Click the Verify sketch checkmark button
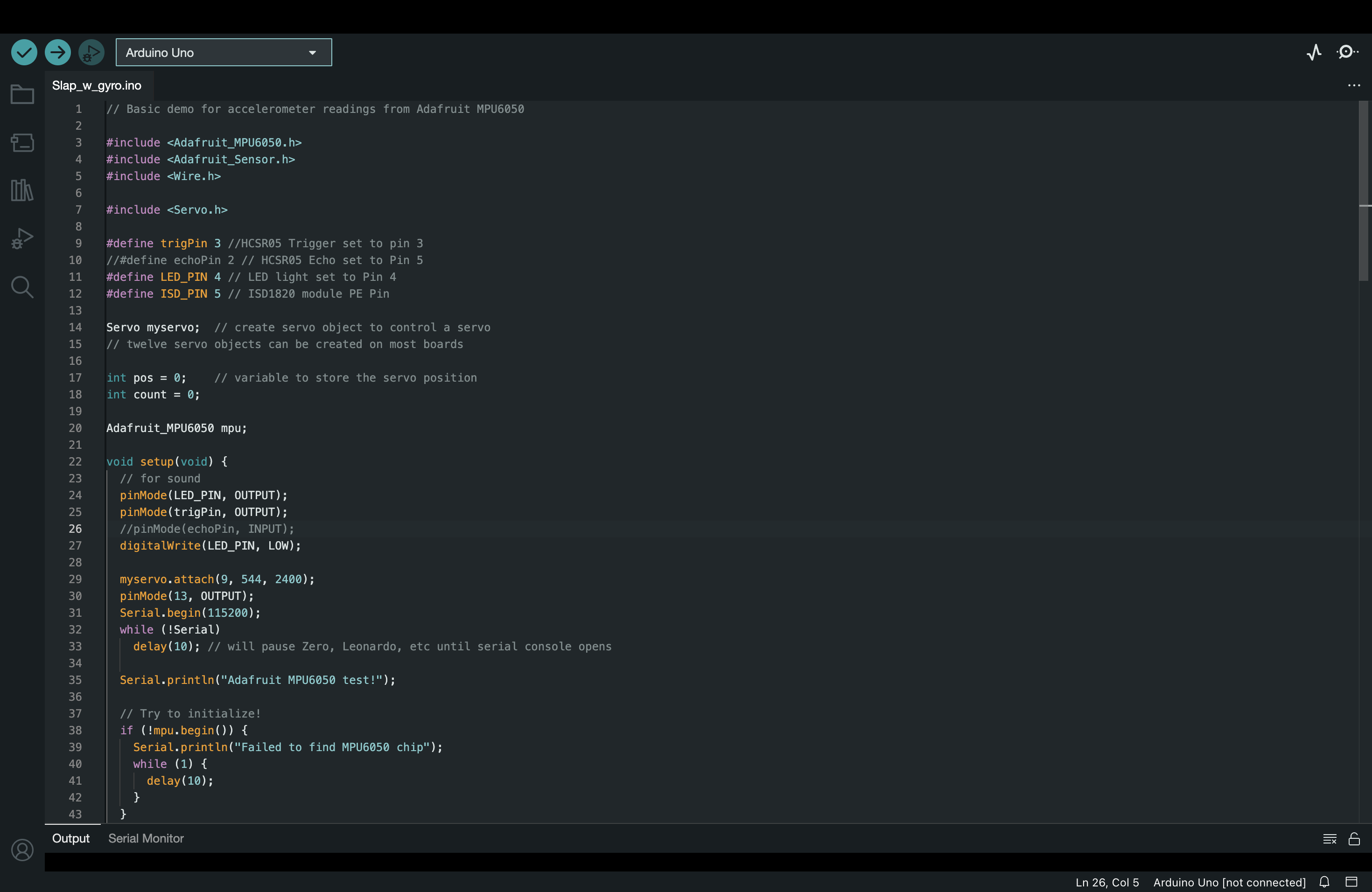The image size is (1372, 892). click(x=24, y=52)
